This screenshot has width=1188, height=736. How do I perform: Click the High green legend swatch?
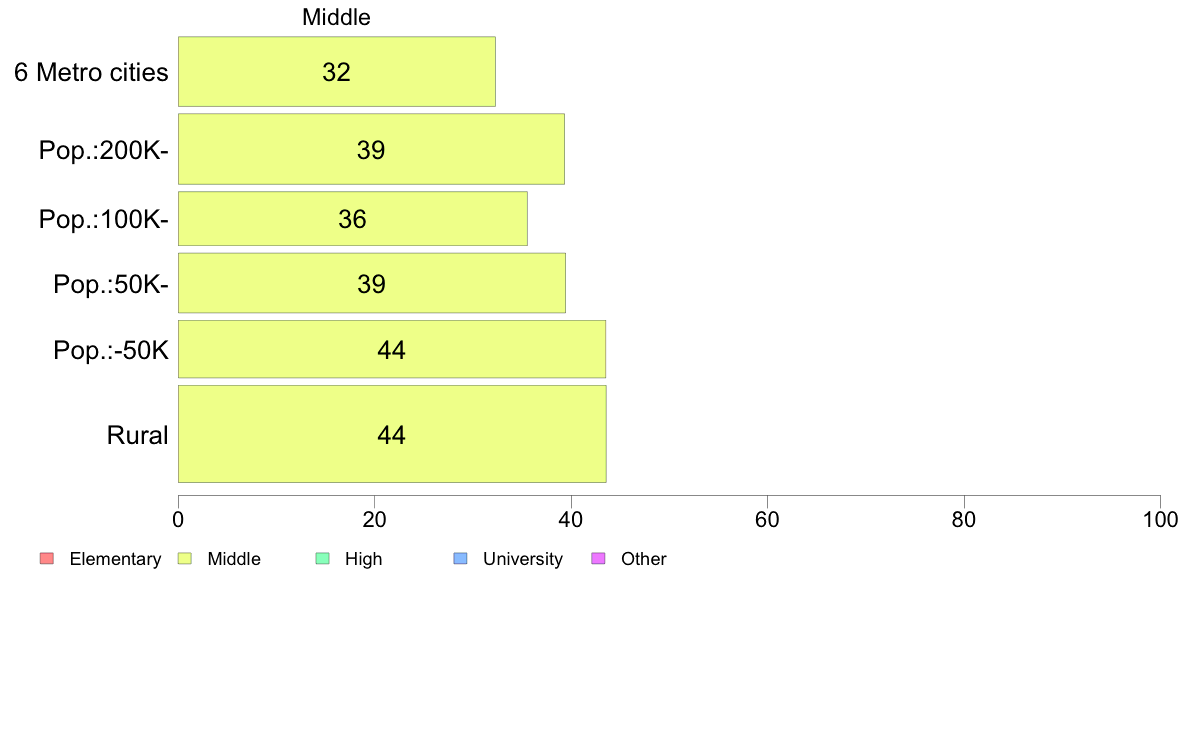pos(323,559)
